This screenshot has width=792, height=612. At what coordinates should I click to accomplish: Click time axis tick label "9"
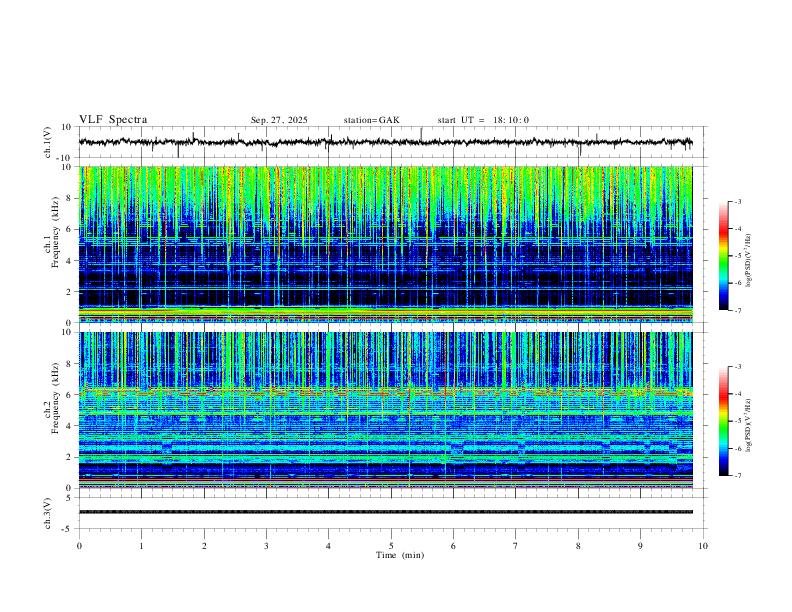(x=640, y=546)
